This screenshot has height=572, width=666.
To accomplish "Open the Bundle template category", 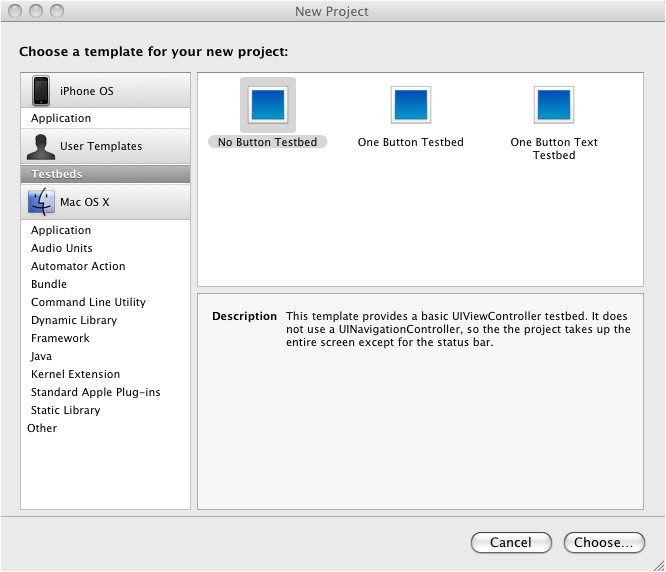I will click(49, 284).
